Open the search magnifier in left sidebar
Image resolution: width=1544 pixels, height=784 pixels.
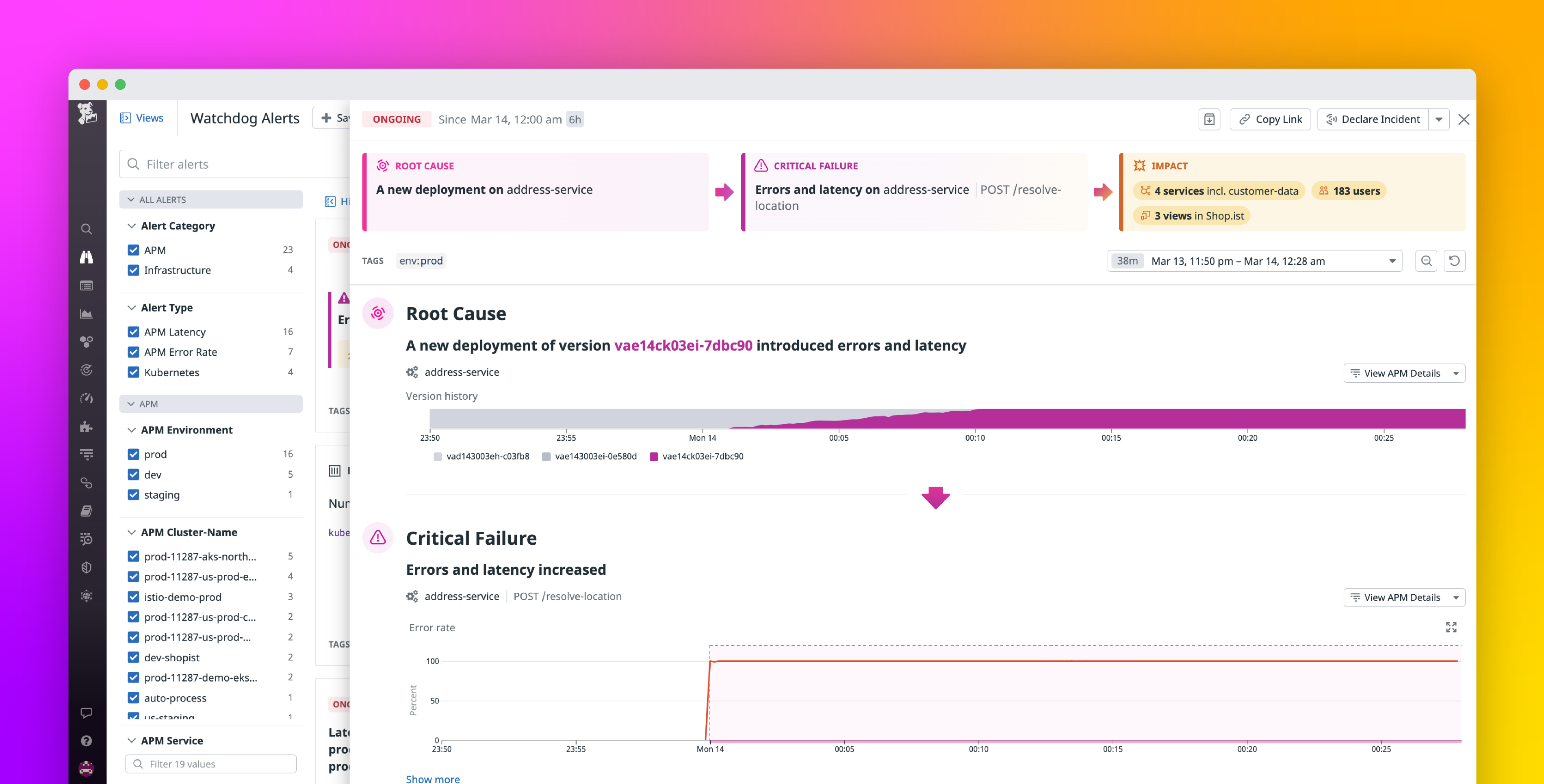tap(87, 229)
